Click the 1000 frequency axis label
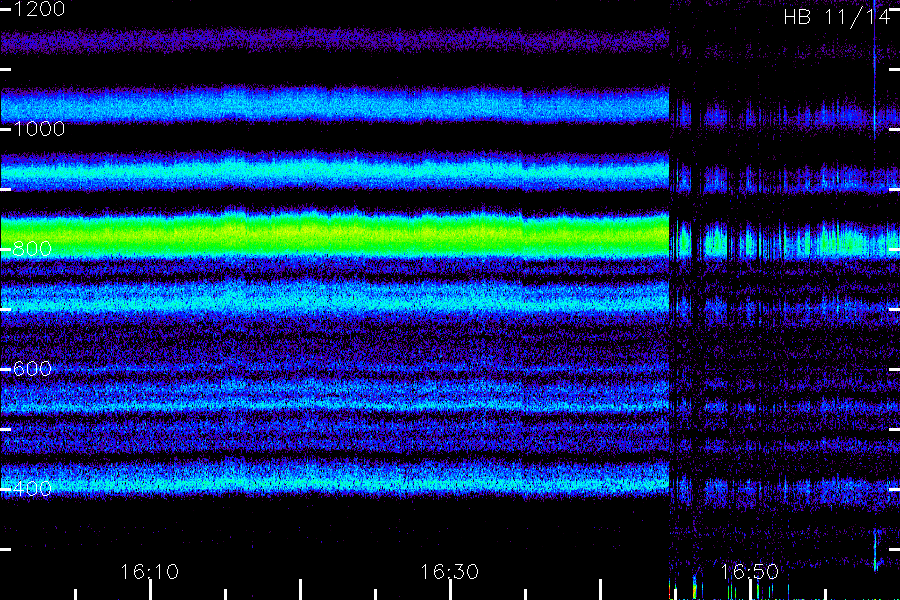 39,129
